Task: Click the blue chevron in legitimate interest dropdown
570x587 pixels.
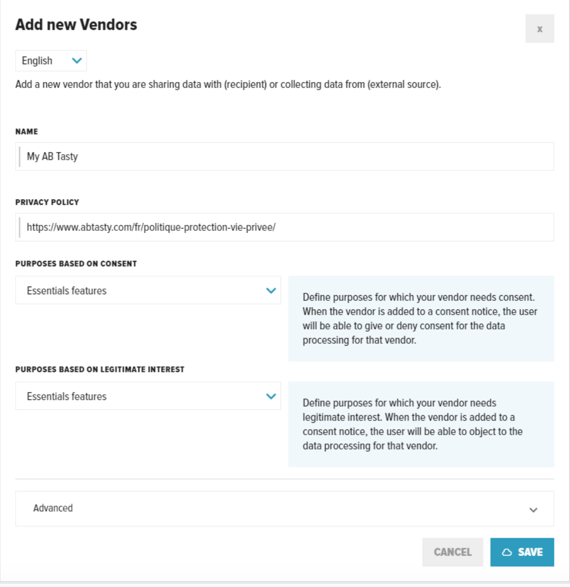Action: point(271,396)
